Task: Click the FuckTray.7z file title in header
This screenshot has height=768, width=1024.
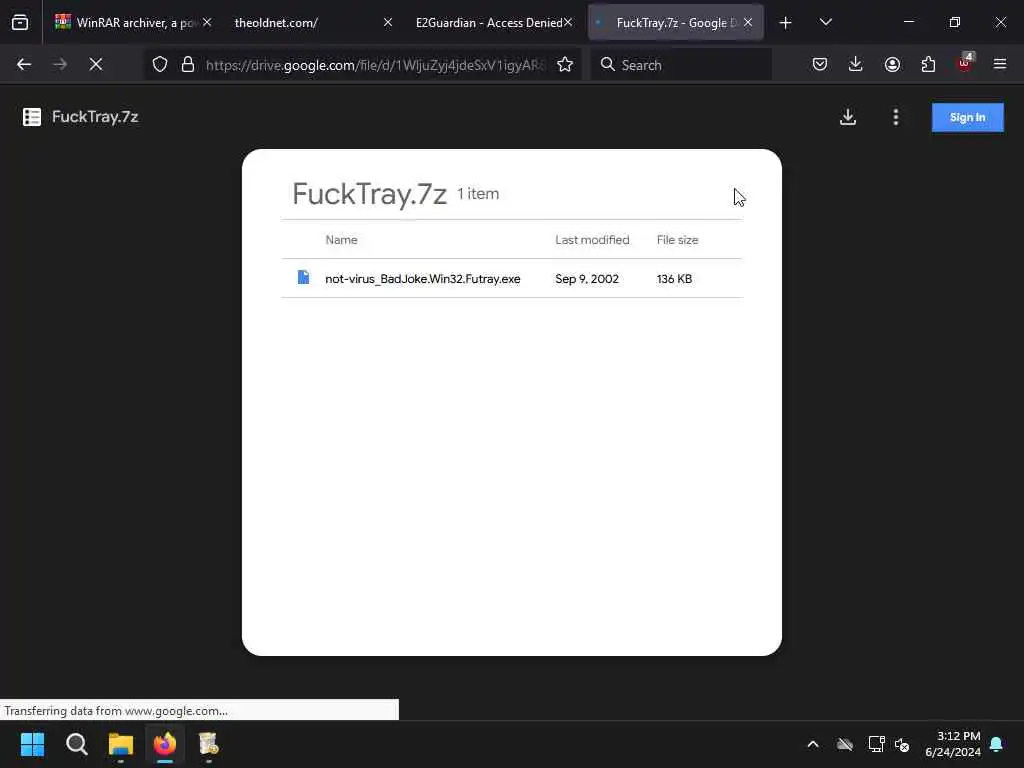Action: pos(95,117)
